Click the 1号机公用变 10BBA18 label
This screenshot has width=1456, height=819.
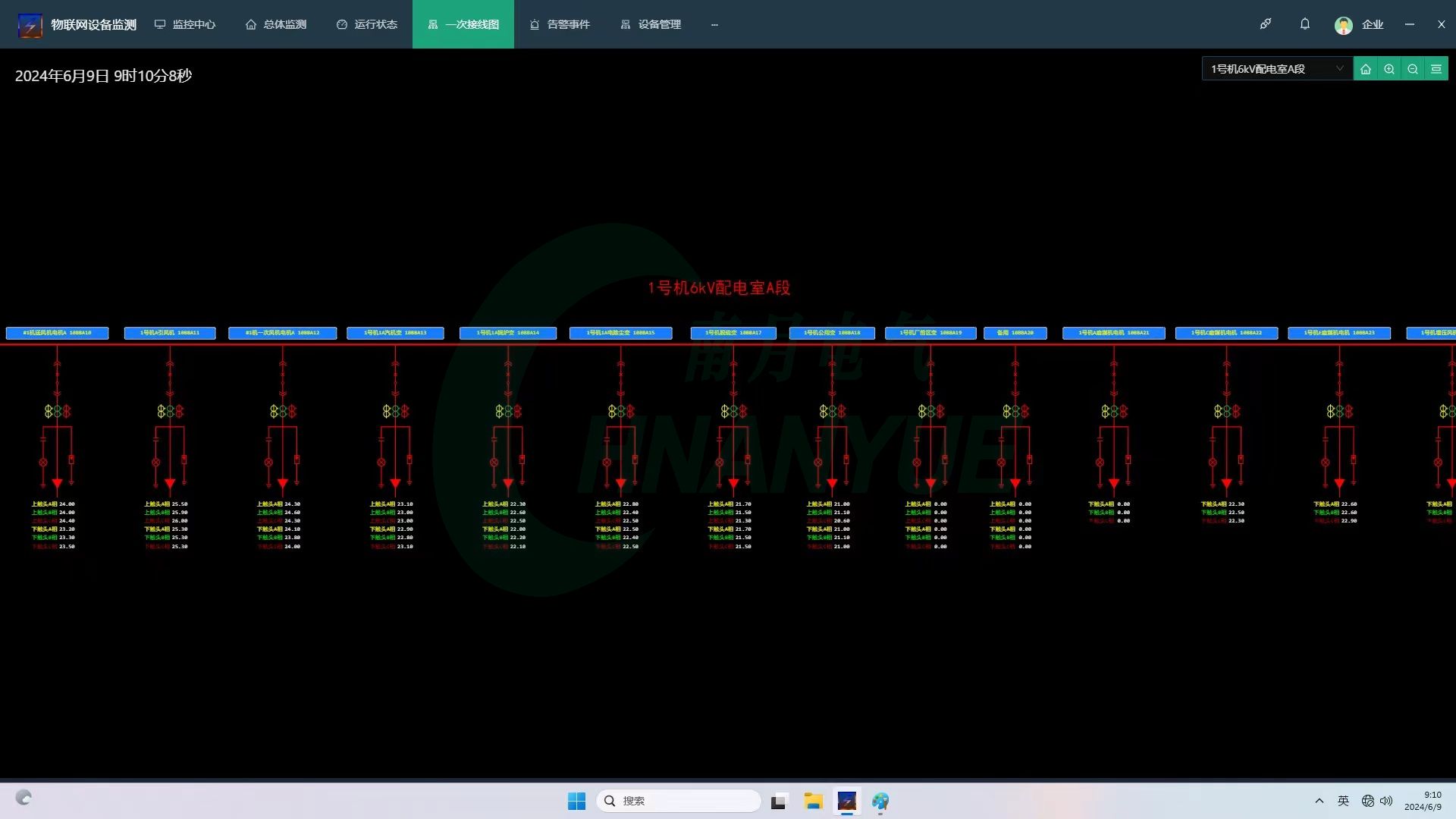tap(832, 333)
